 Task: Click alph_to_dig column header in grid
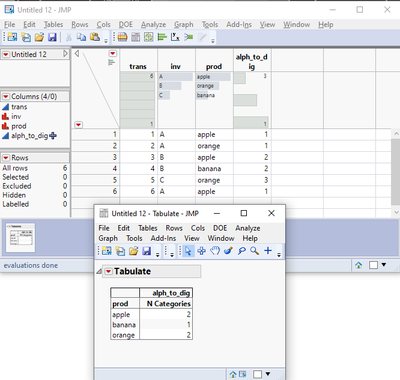pos(252,62)
